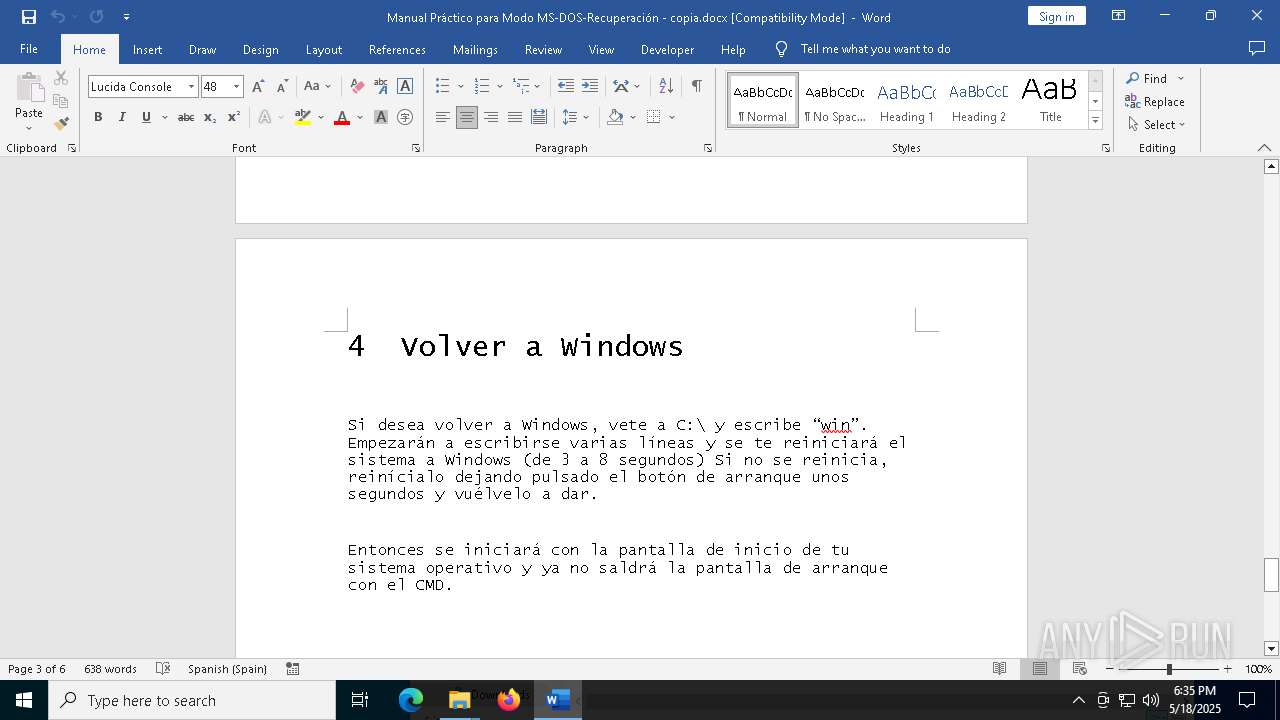
Task: Undo the last action
Action: pos(58,17)
